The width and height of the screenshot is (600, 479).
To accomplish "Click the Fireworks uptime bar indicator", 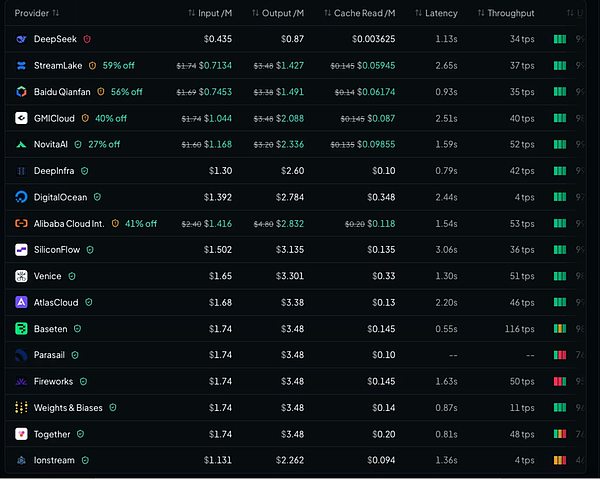I will [x=560, y=381].
